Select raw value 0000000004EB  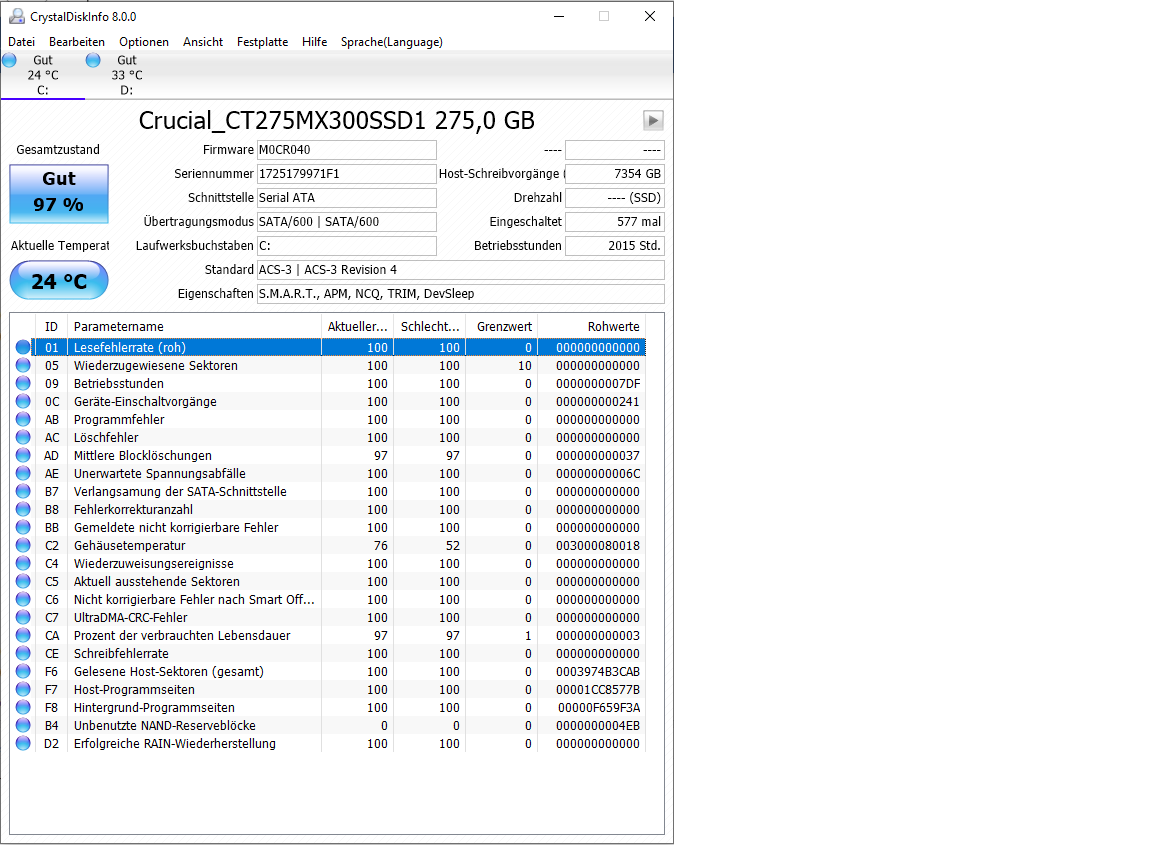597,725
